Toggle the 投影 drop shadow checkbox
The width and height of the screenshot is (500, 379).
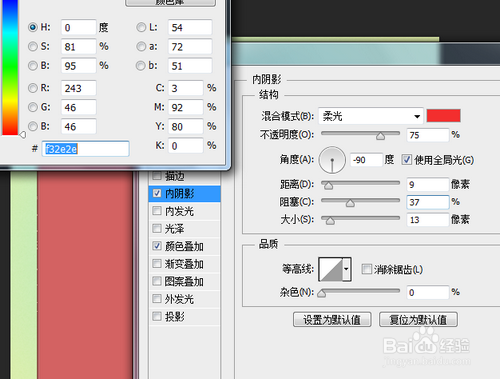click(x=157, y=316)
